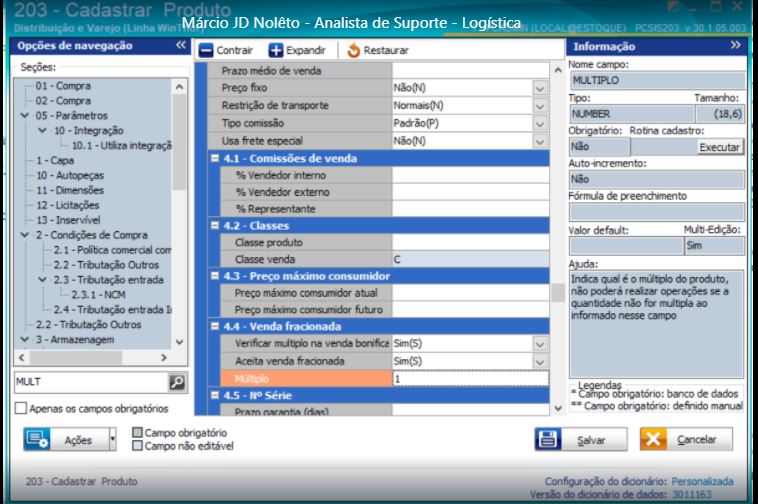Click the Cancelar button

click(x=686, y=439)
